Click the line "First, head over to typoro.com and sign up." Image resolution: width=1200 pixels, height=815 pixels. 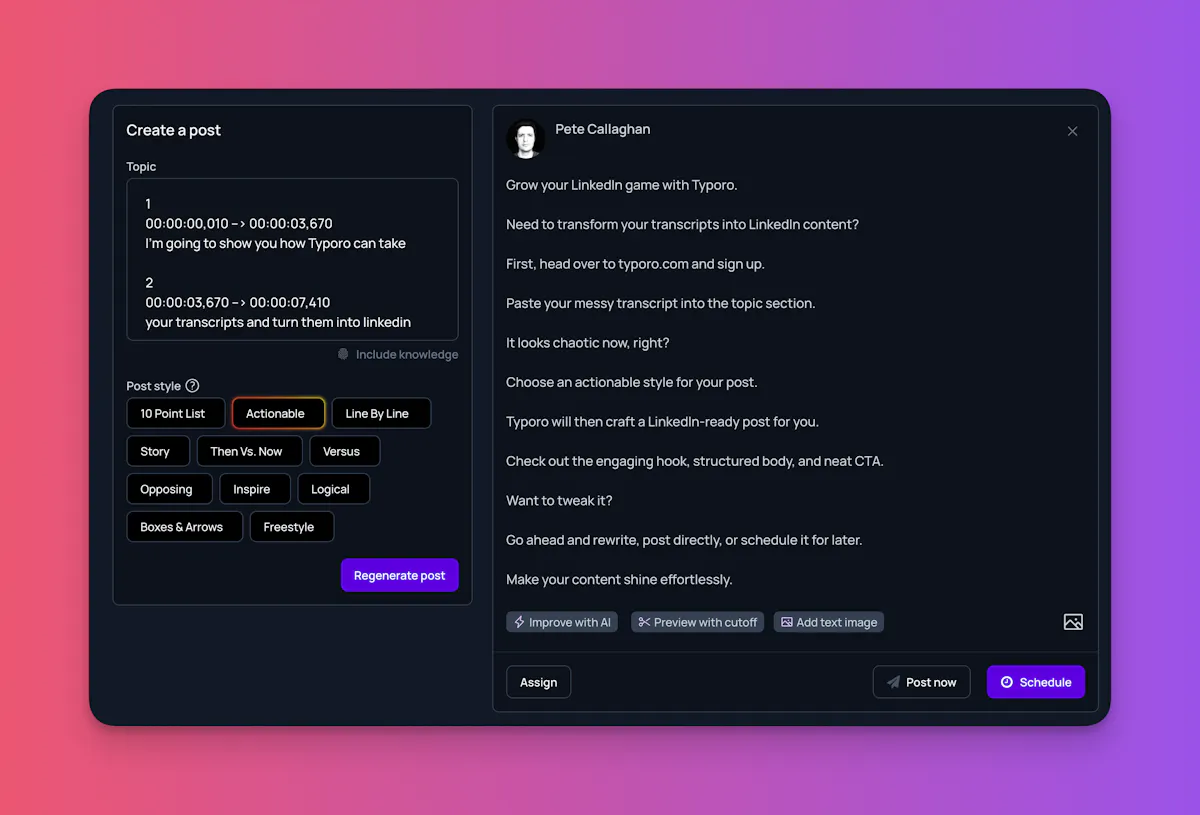pos(635,264)
